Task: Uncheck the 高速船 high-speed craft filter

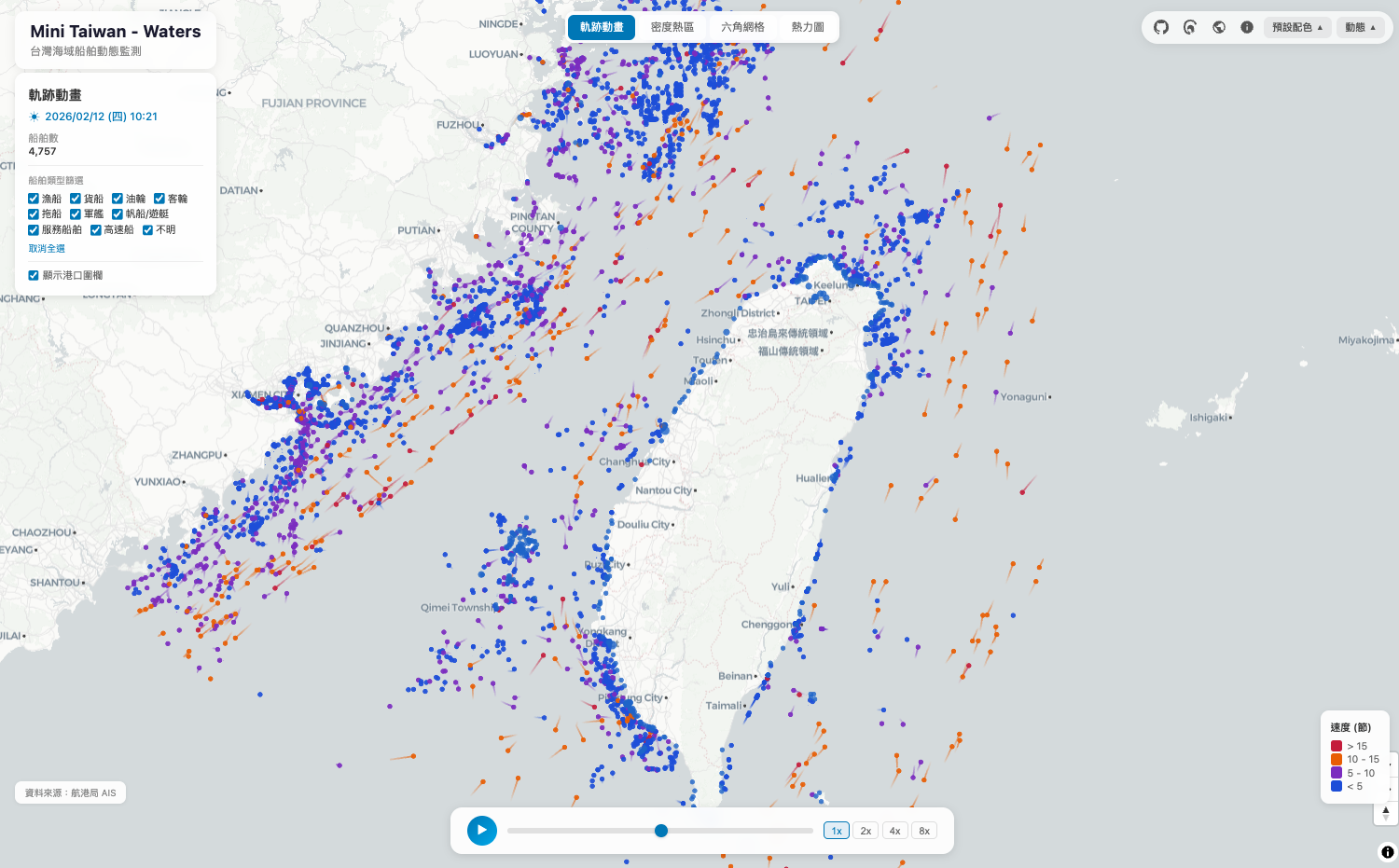Action: [x=96, y=229]
